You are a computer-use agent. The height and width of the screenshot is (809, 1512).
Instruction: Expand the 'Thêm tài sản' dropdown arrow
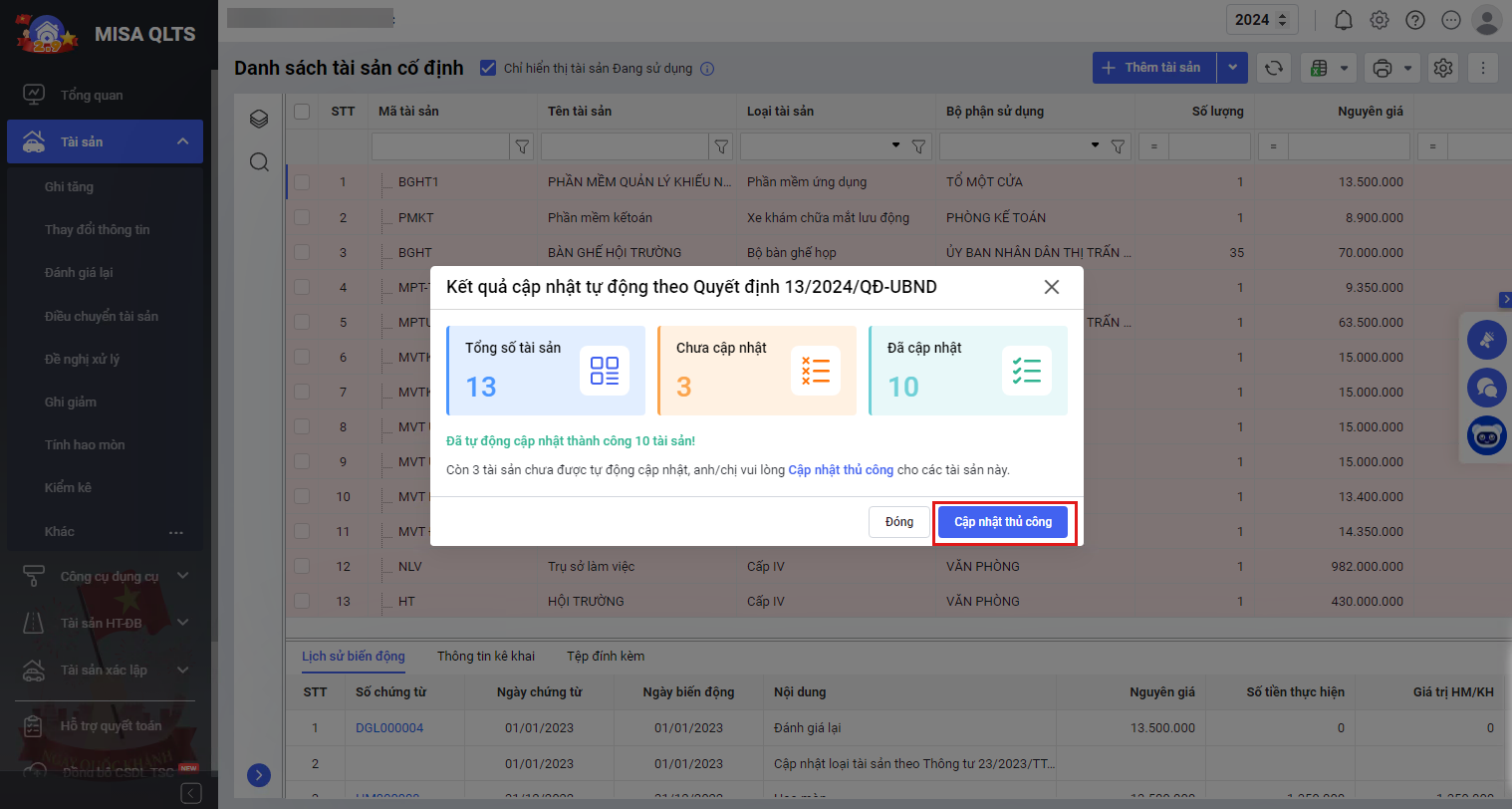pos(1232,68)
